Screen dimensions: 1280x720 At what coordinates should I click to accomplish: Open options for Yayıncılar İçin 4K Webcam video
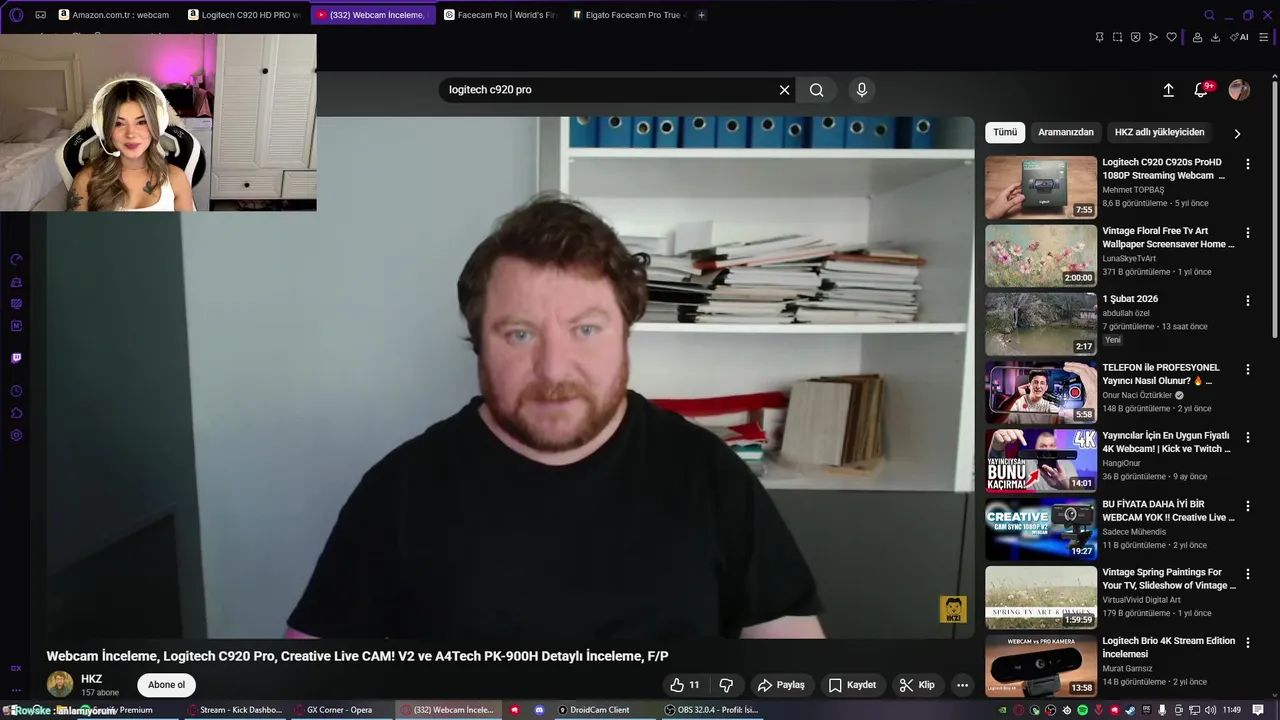click(1247, 437)
